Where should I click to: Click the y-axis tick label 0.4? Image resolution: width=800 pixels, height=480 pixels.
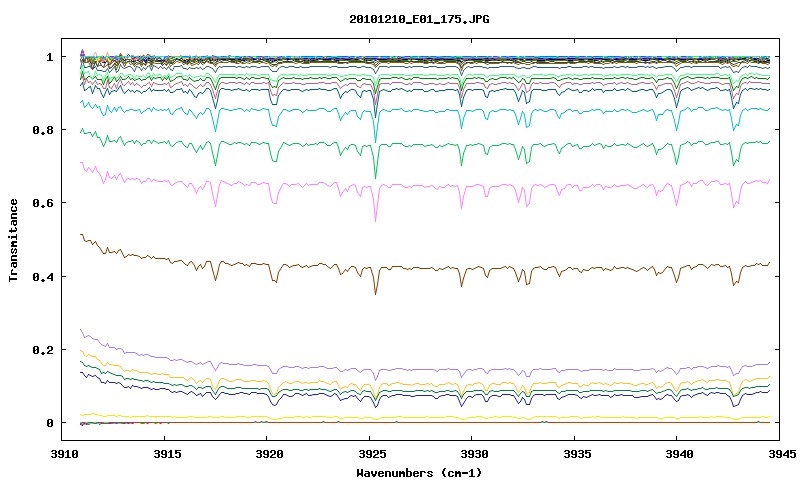coord(43,276)
